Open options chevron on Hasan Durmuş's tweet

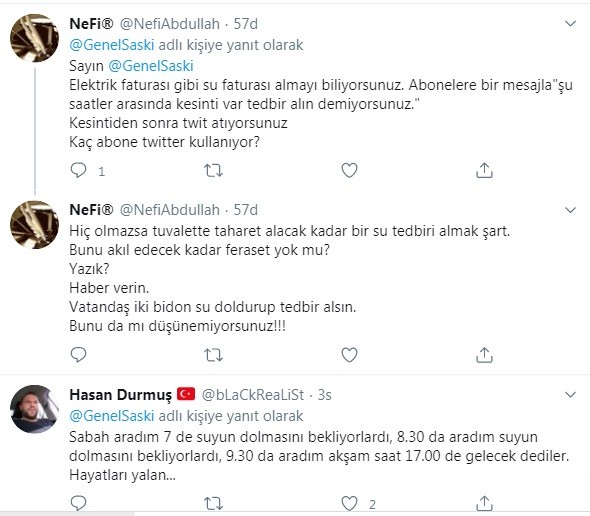point(570,395)
